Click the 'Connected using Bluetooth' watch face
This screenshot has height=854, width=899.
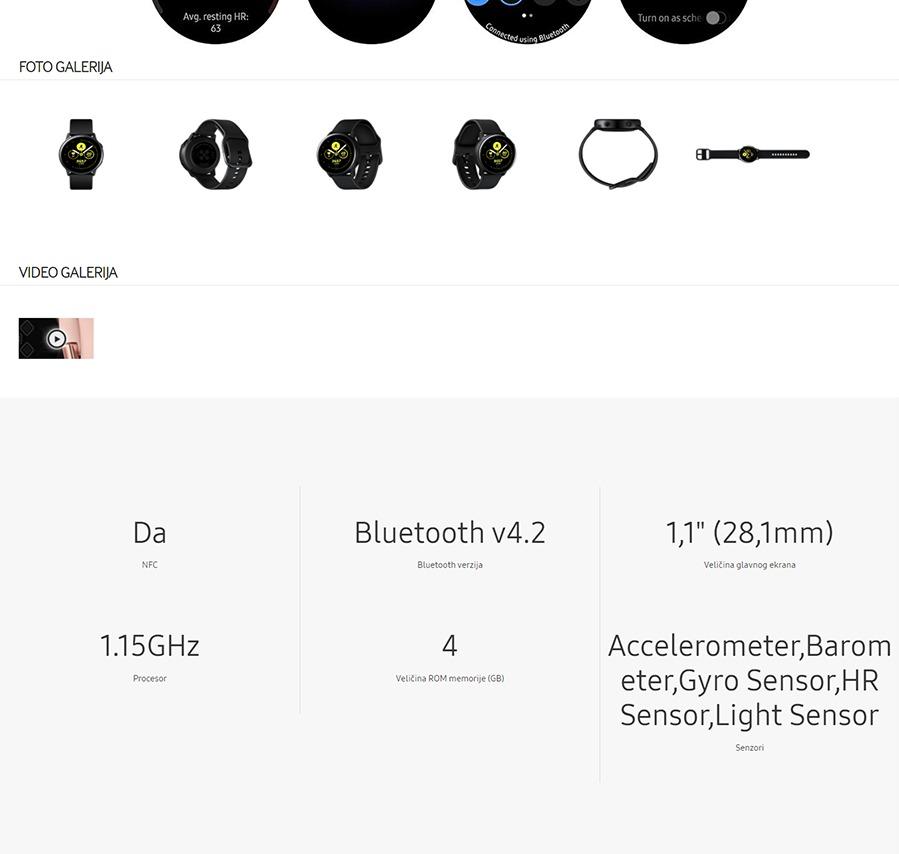click(x=527, y=22)
